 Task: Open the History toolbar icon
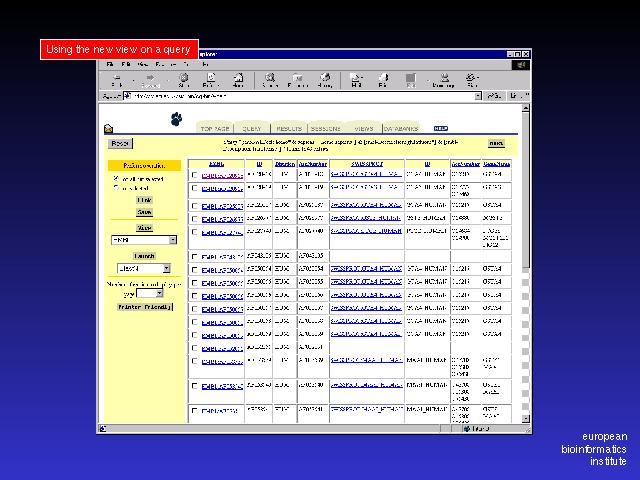325,77
